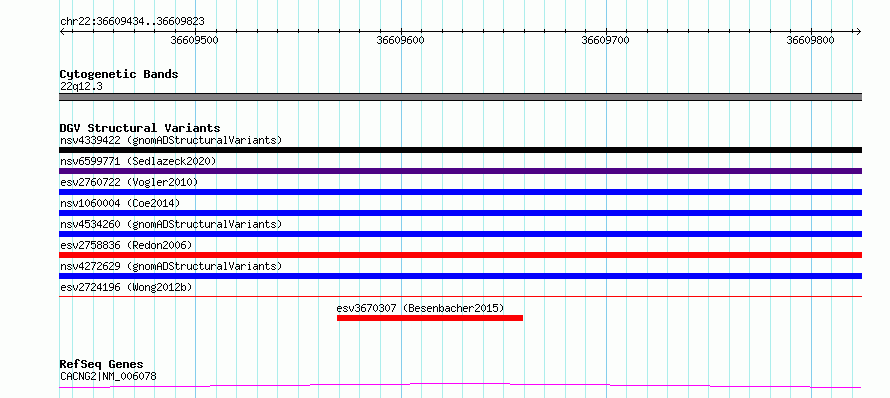Click the left arrow of the ruler
Image resolution: width=890 pixels, height=398 pixels.
coord(62,31)
